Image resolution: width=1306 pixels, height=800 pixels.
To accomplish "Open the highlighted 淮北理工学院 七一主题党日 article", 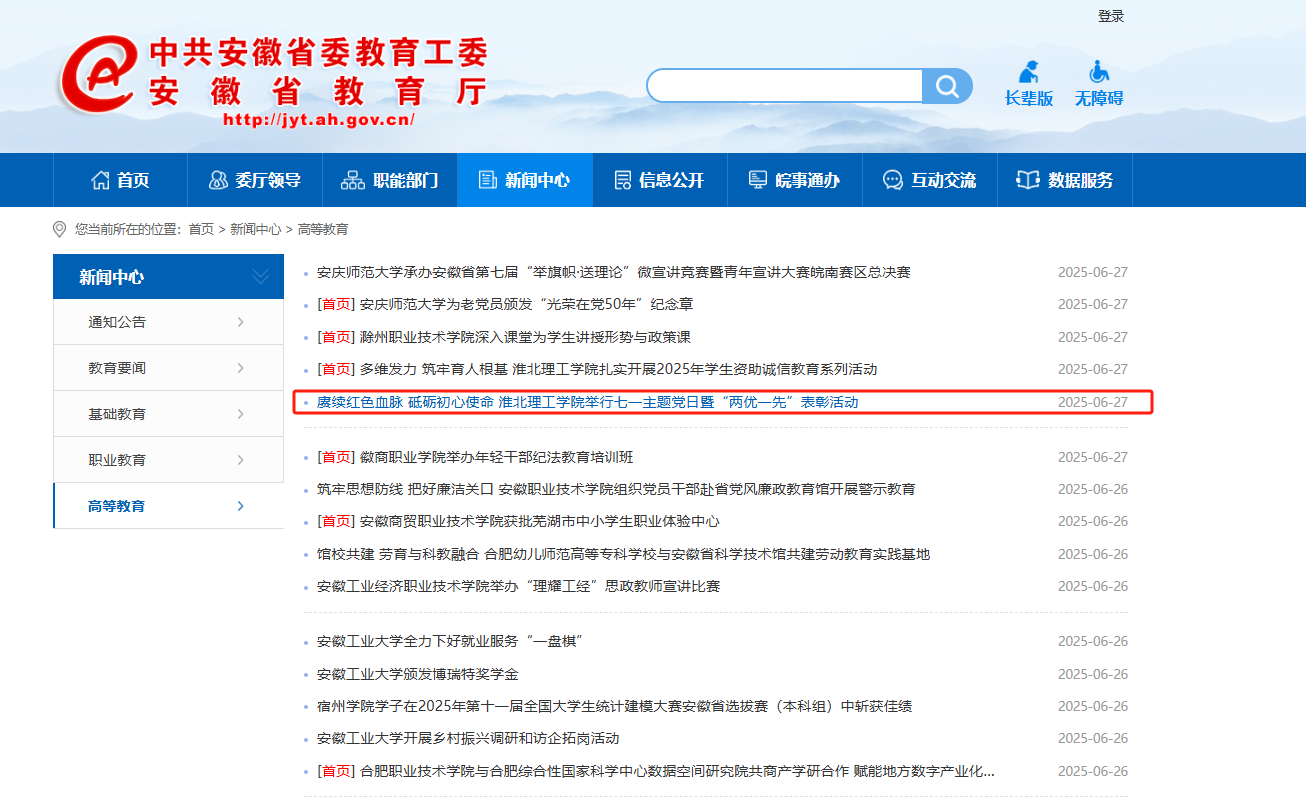I will 587,402.
